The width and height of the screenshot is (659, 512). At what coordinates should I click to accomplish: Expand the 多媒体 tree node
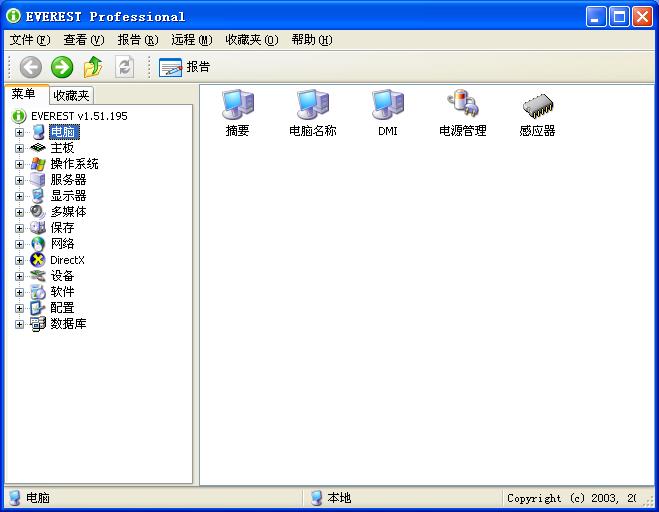[x=19, y=212]
